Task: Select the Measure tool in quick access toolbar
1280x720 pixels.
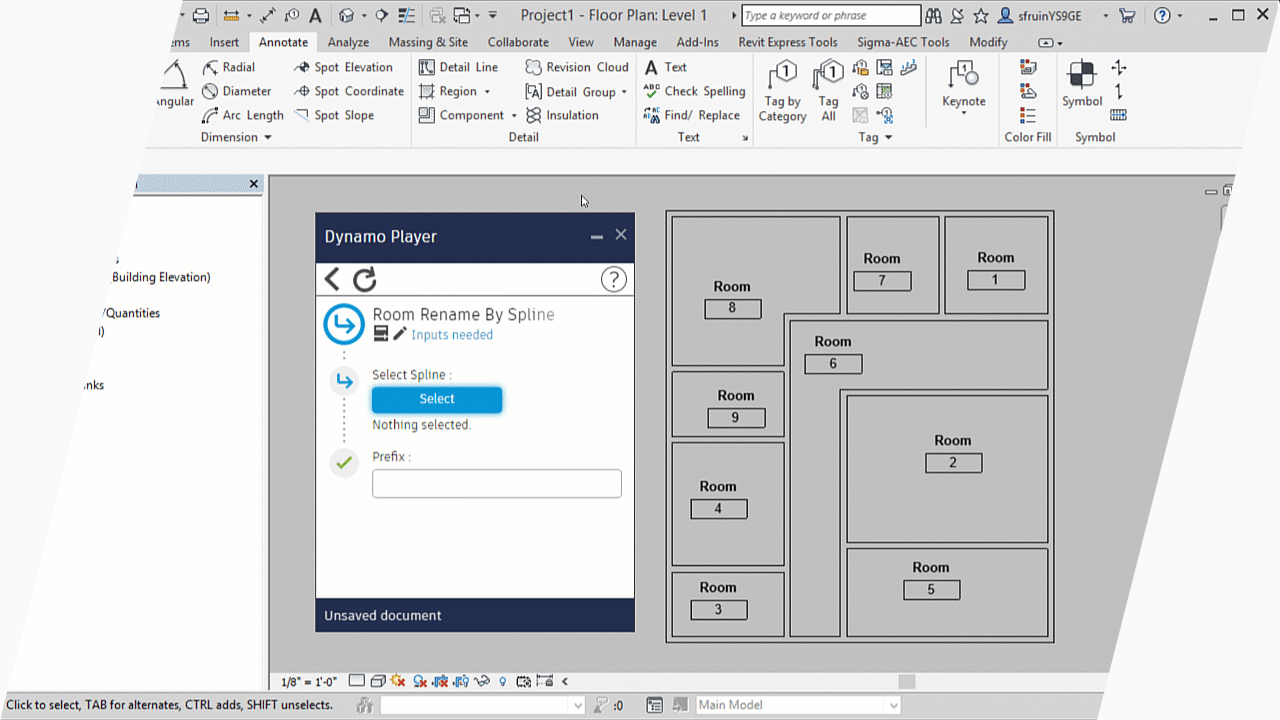Action: click(x=231, y=15)
